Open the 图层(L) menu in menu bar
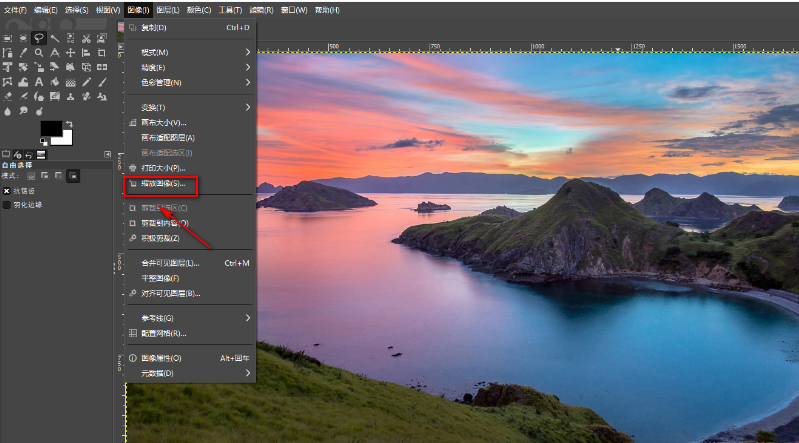The width and height of the screenshot is (799, 443). 169,9
